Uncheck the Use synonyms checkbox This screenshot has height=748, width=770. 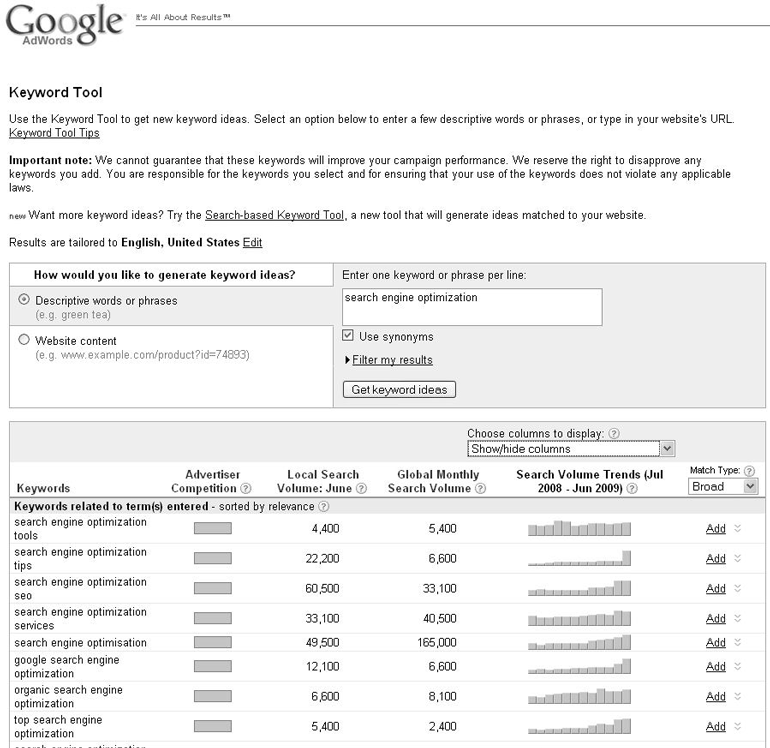coord(348,335)
